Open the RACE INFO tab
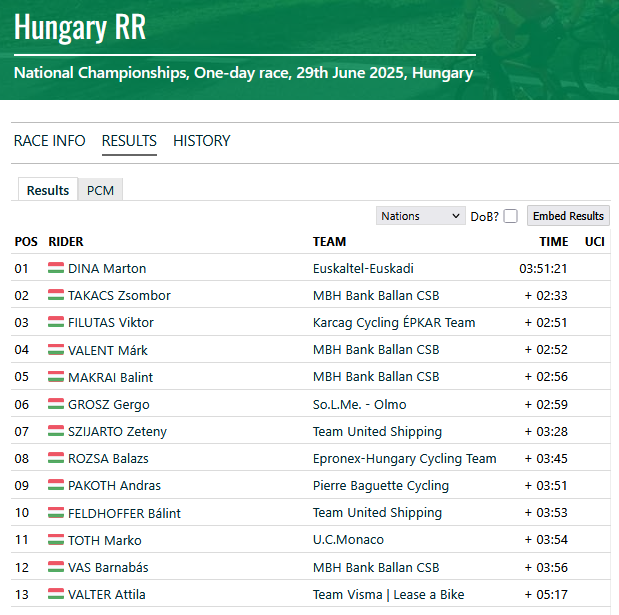Viewport: 619px width, 615px height. click(49, 141)
